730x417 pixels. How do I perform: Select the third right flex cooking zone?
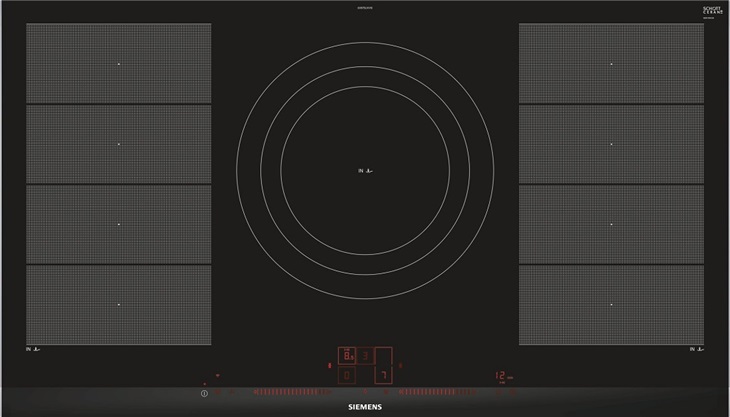click(611, 224)
